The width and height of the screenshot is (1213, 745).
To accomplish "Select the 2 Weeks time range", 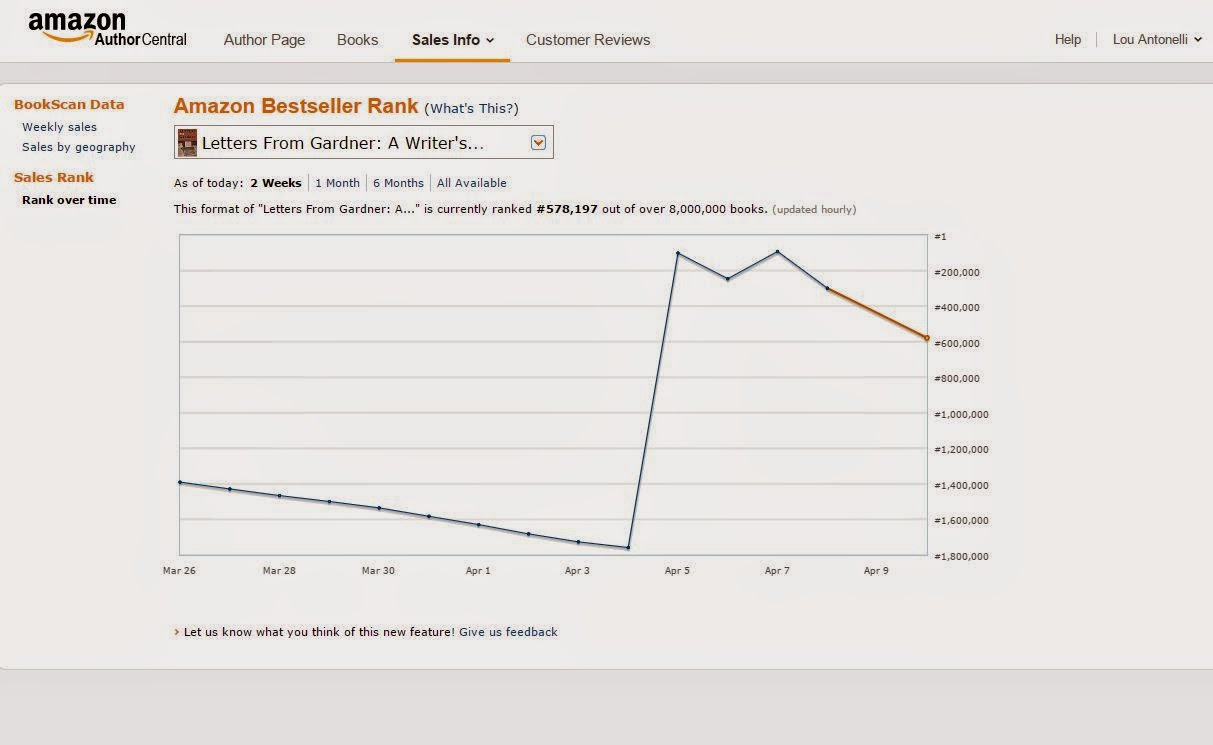I will coord(275,183).
